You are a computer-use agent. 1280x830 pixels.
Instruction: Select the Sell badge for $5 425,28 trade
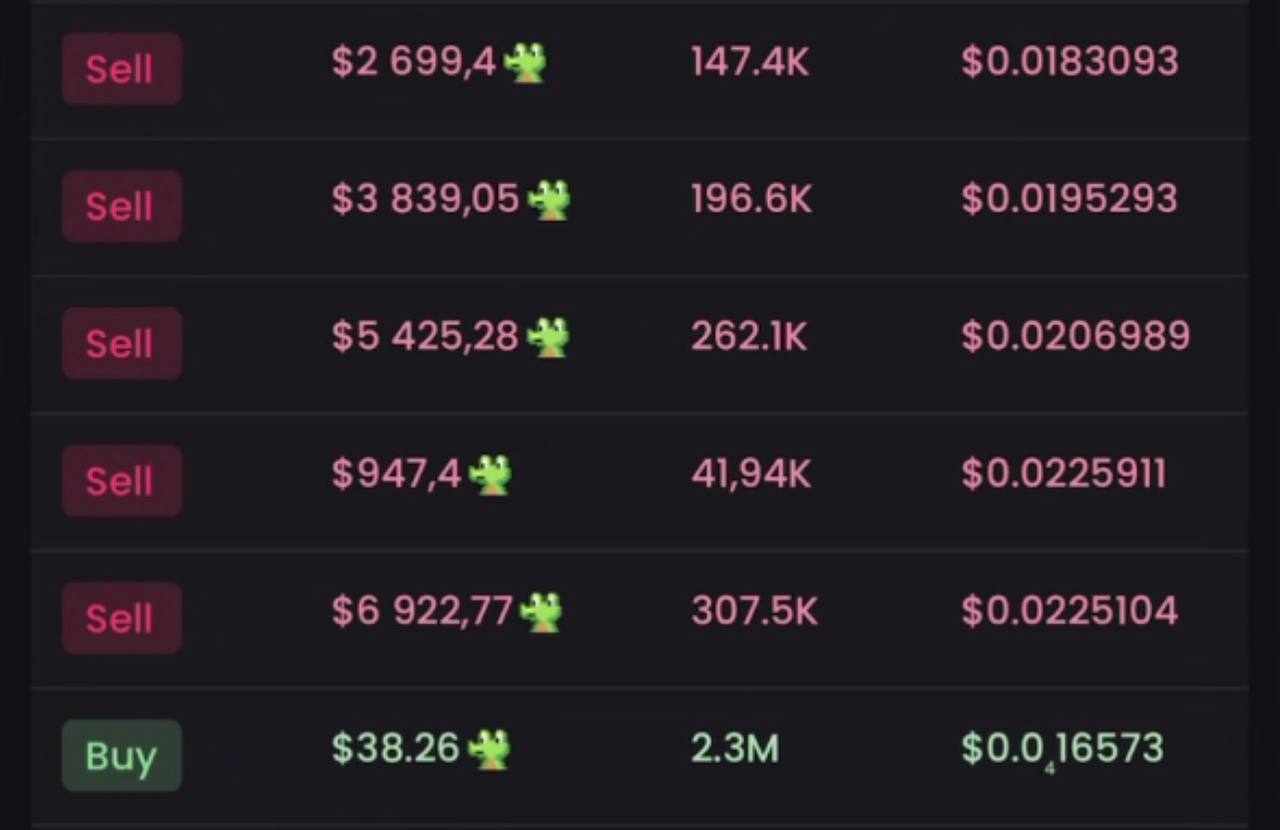(x=121, y=343)
